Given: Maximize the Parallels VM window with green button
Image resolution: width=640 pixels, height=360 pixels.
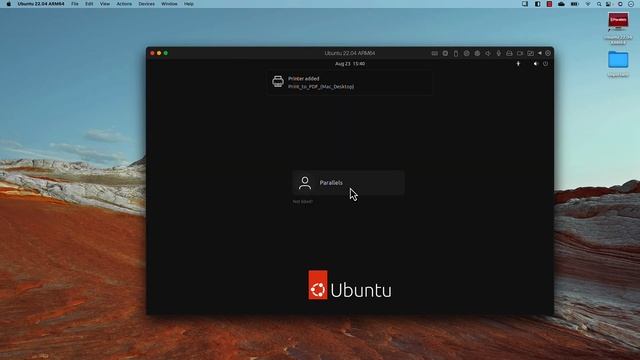Looking at the screenshot, I should coord(166,53).
